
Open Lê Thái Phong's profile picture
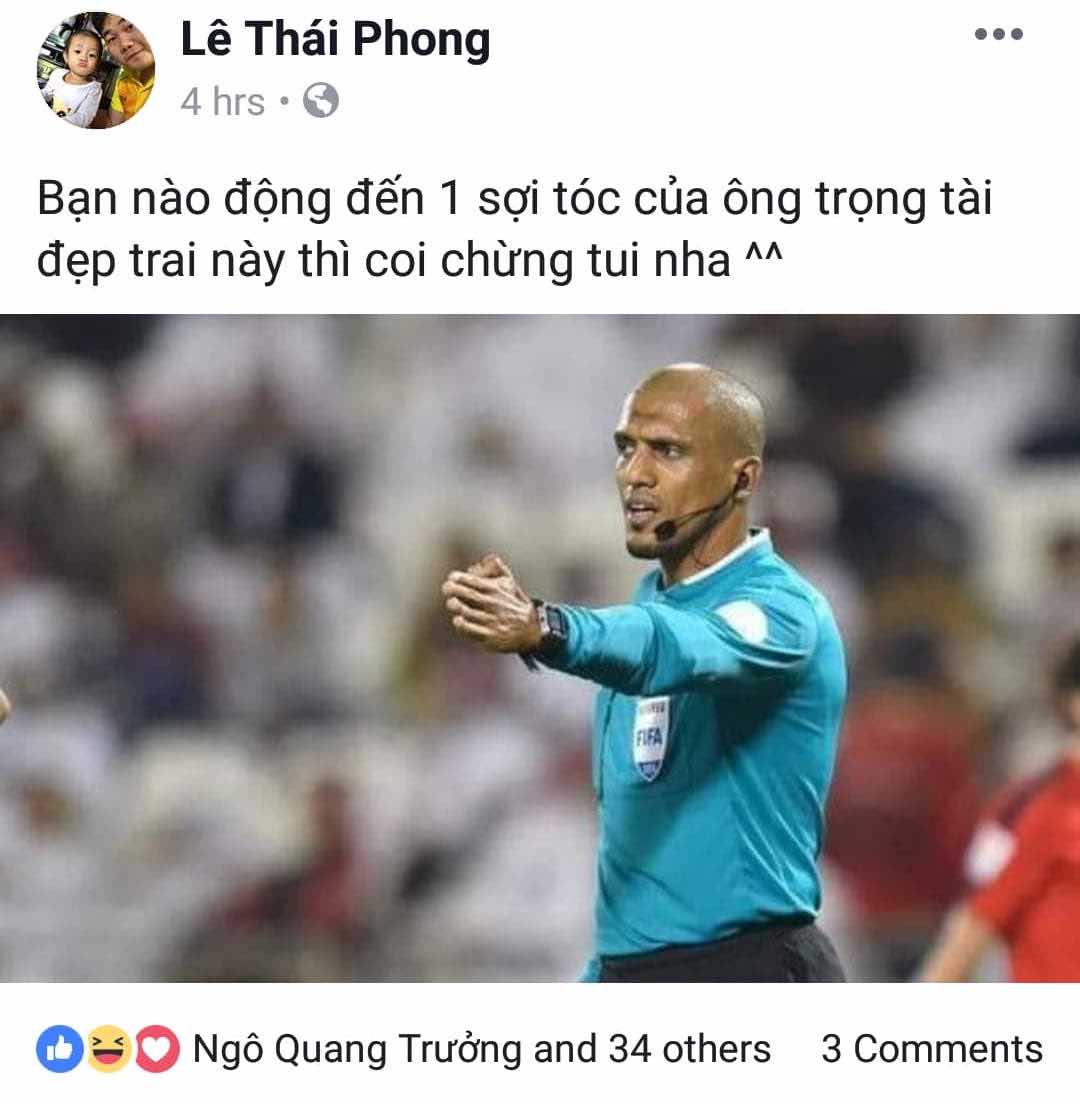click(96, 70)
